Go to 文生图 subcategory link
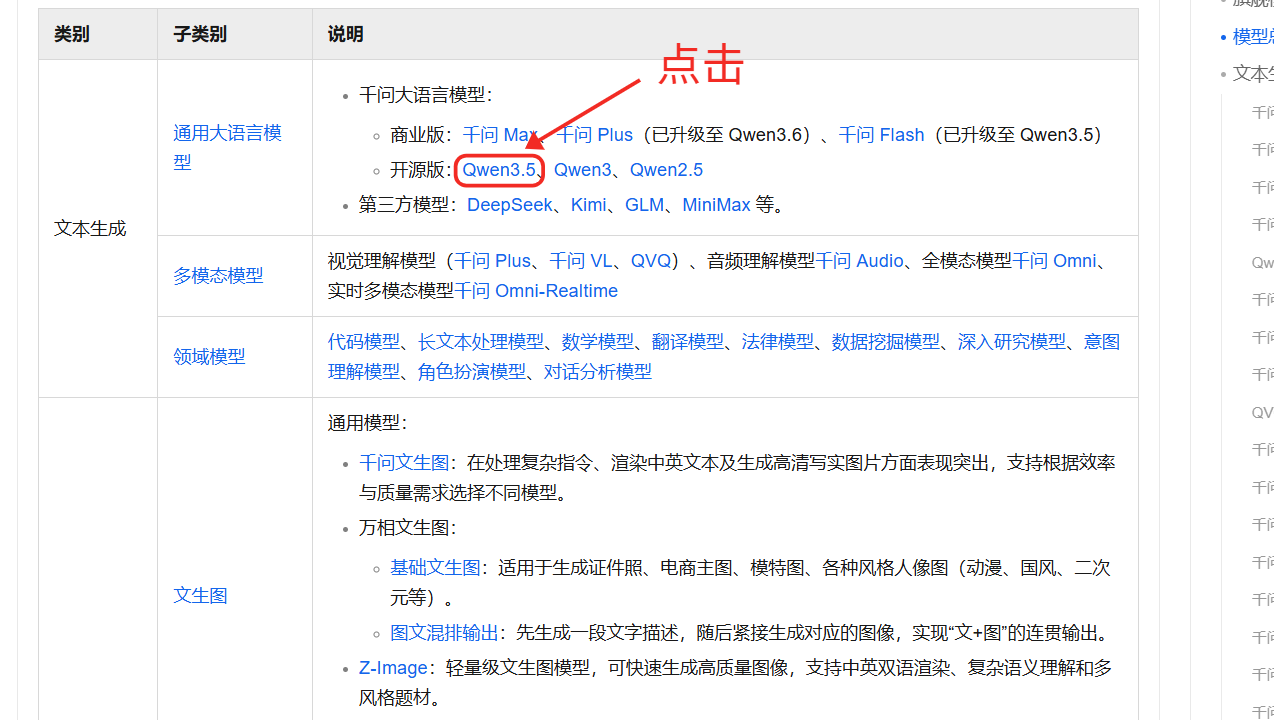 (200, 596)
